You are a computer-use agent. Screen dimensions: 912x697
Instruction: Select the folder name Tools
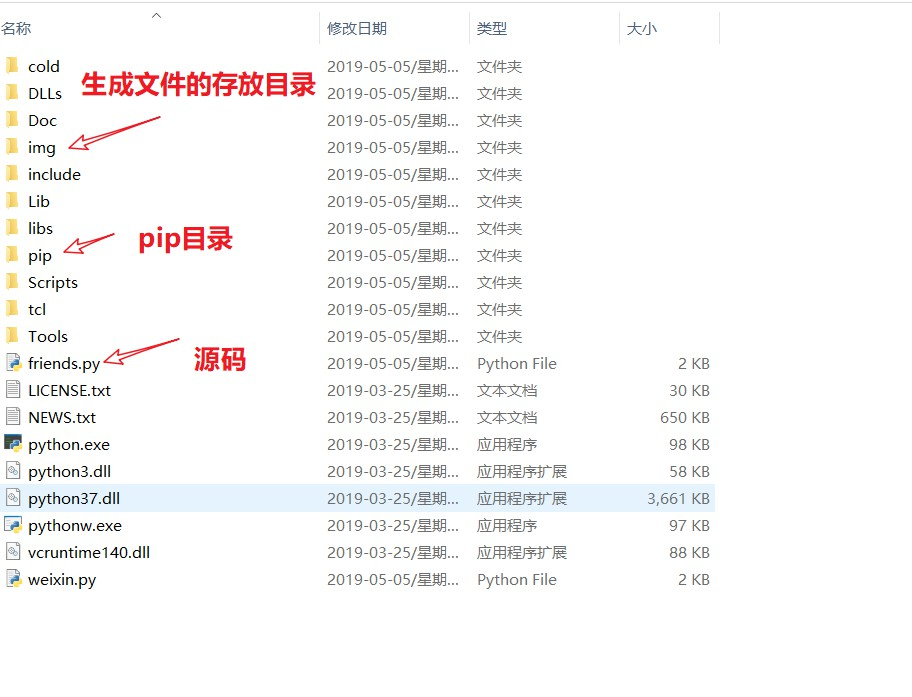(x=48, y=336)
